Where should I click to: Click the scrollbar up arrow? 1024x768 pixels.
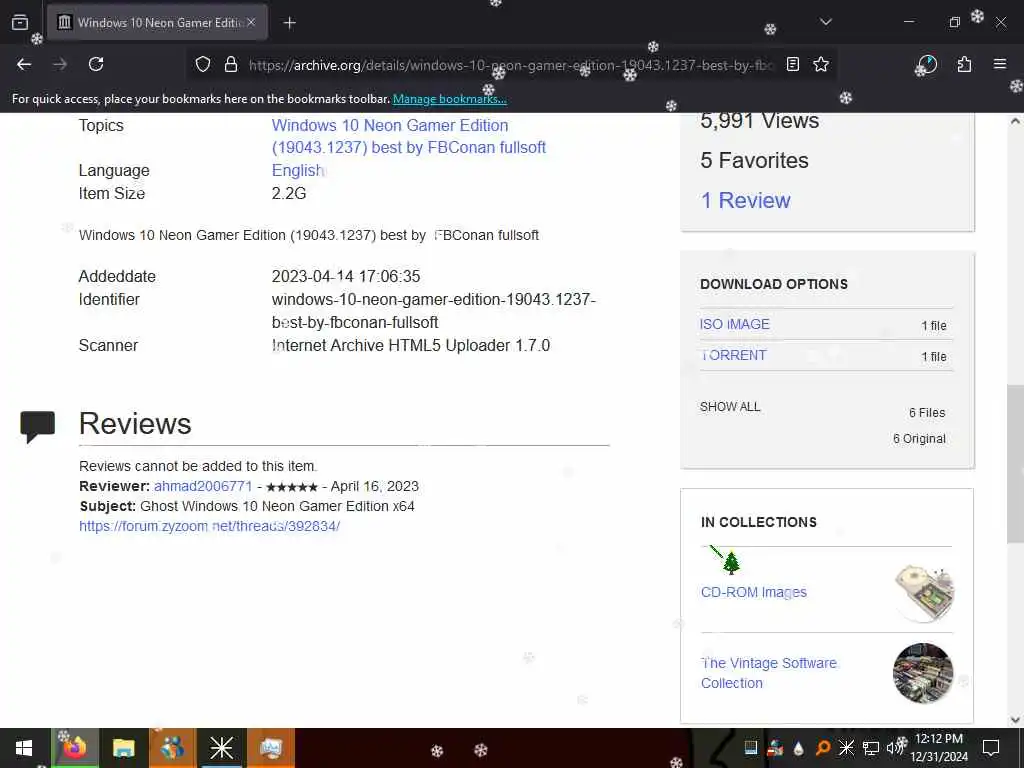pos(1016,121)
